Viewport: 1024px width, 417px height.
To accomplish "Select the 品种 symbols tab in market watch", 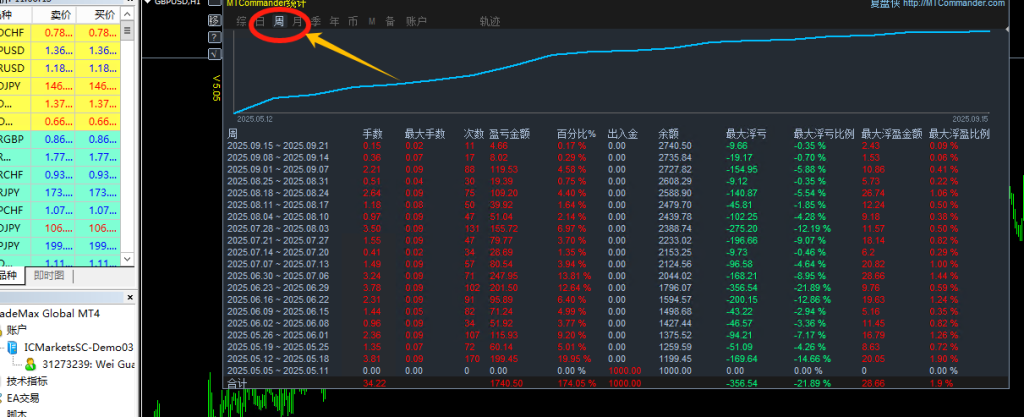I will [10, 275].
